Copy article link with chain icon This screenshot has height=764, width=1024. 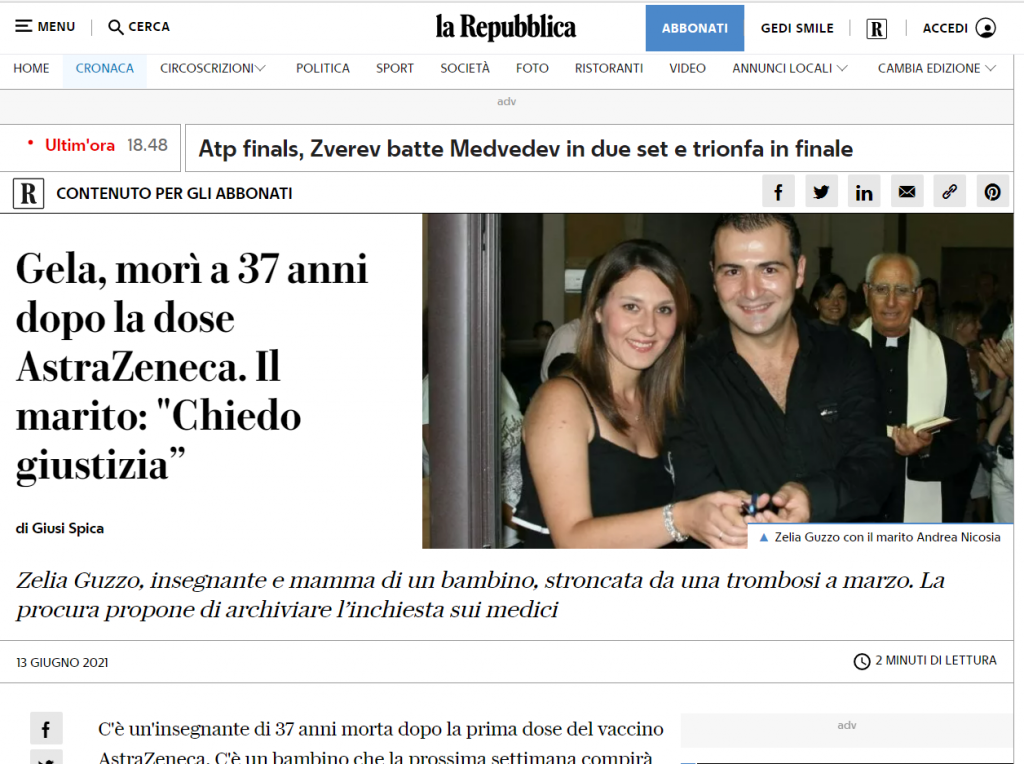[950, 191]
